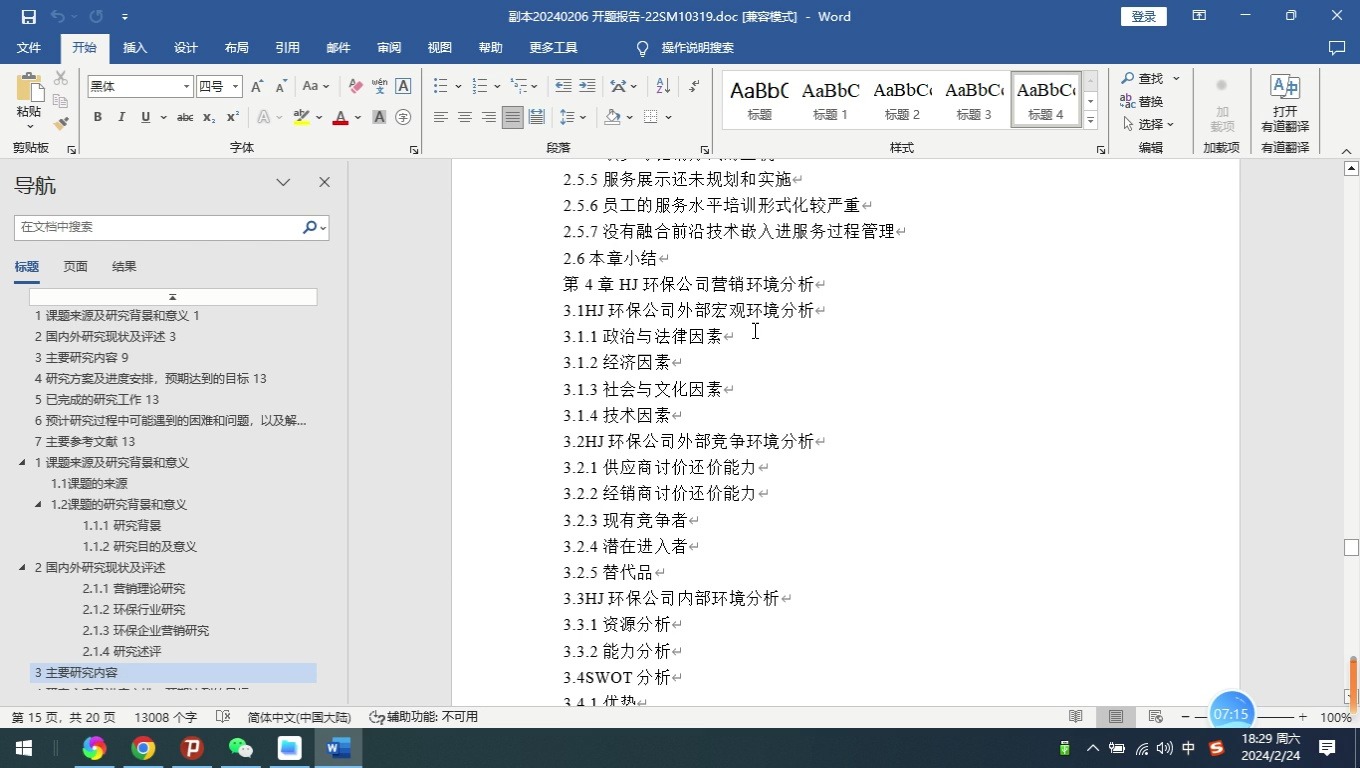Center align text

click(x=464, y=117)
